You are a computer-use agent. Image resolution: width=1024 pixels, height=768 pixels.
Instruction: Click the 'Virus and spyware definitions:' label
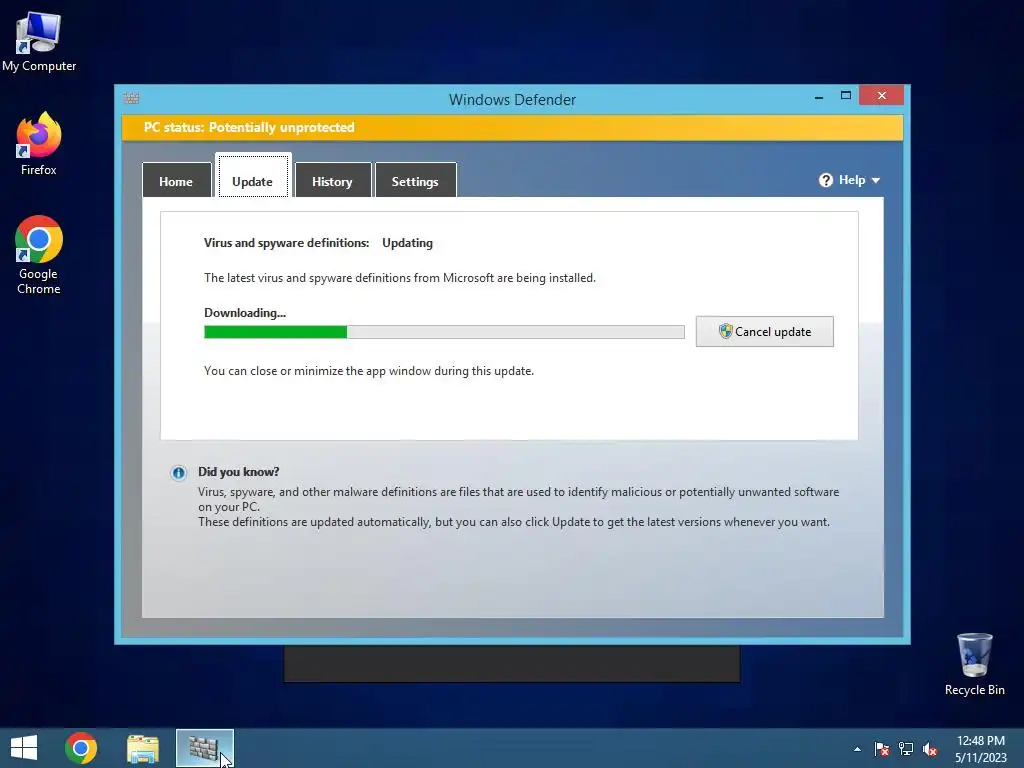[287, 243]
